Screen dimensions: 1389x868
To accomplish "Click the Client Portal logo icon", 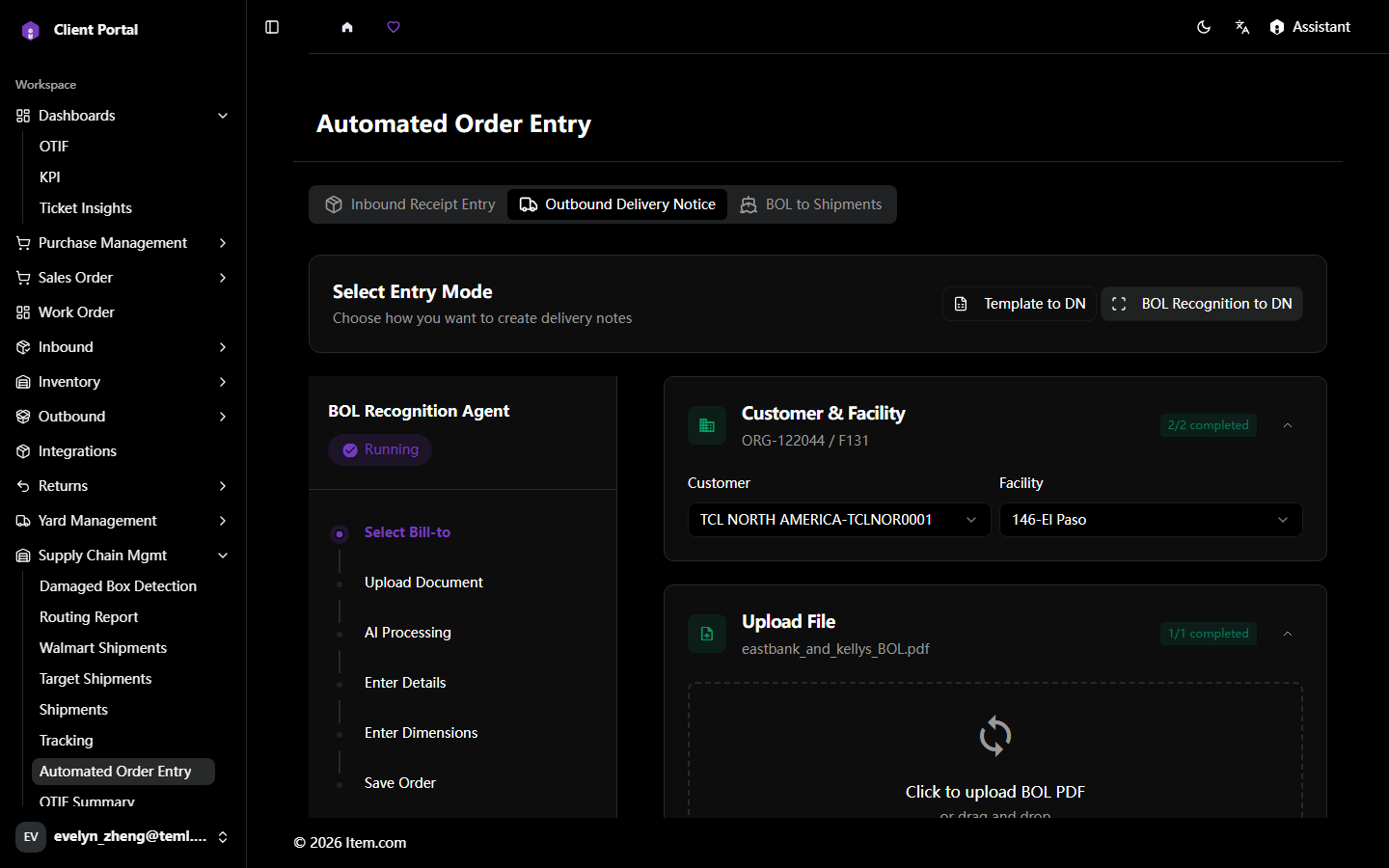I will click(x=31, y=30).
